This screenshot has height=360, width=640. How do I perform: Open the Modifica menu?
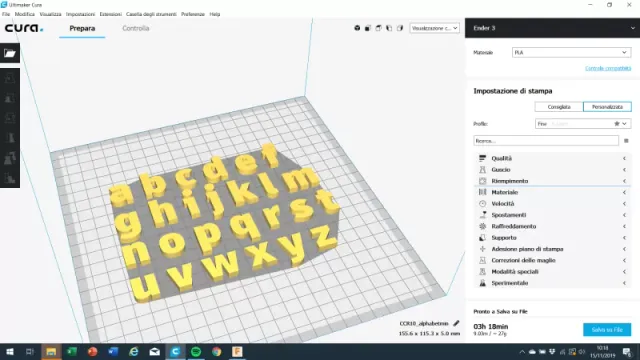click(24, 14)
